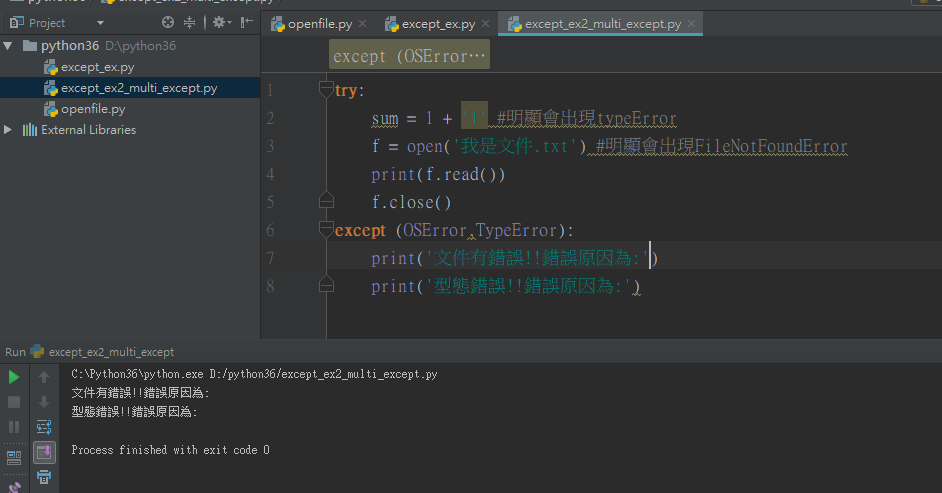This screenshot has width=942, height=493.
Task: Run the script with green play button
Action: pos(14,377)
